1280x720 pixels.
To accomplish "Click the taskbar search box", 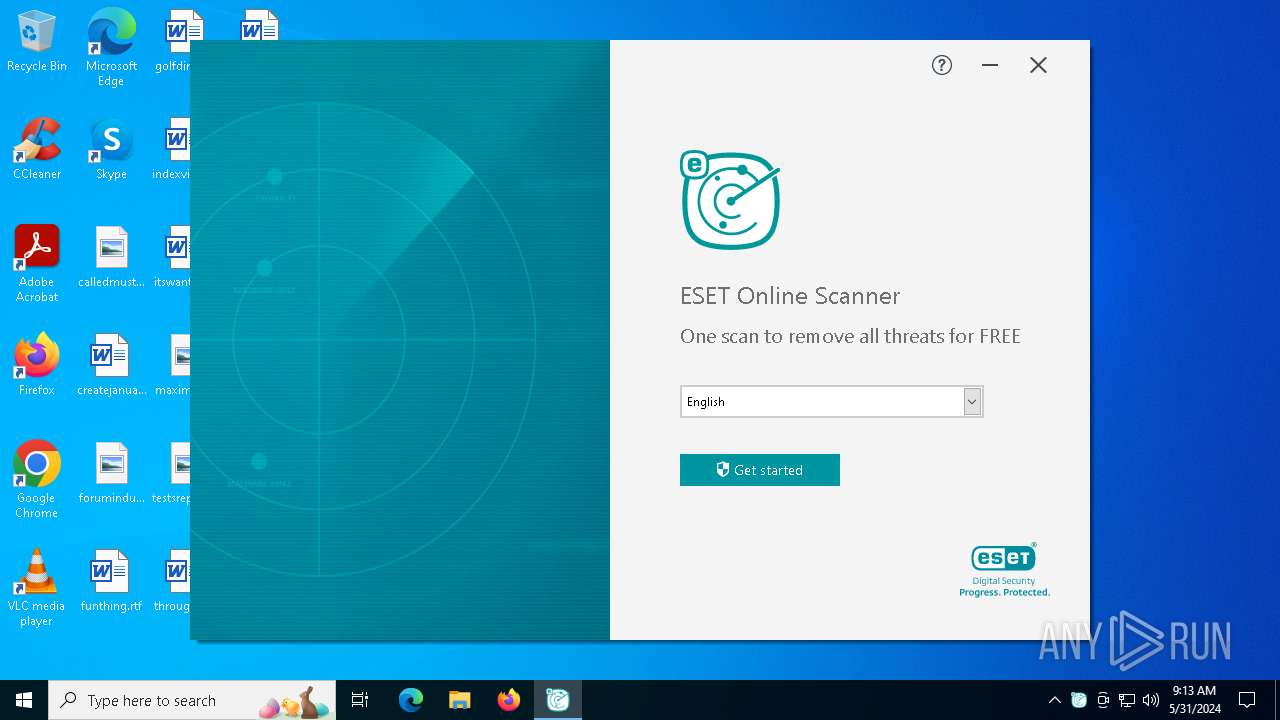I will pyautogui.click(x=192, y=700).
